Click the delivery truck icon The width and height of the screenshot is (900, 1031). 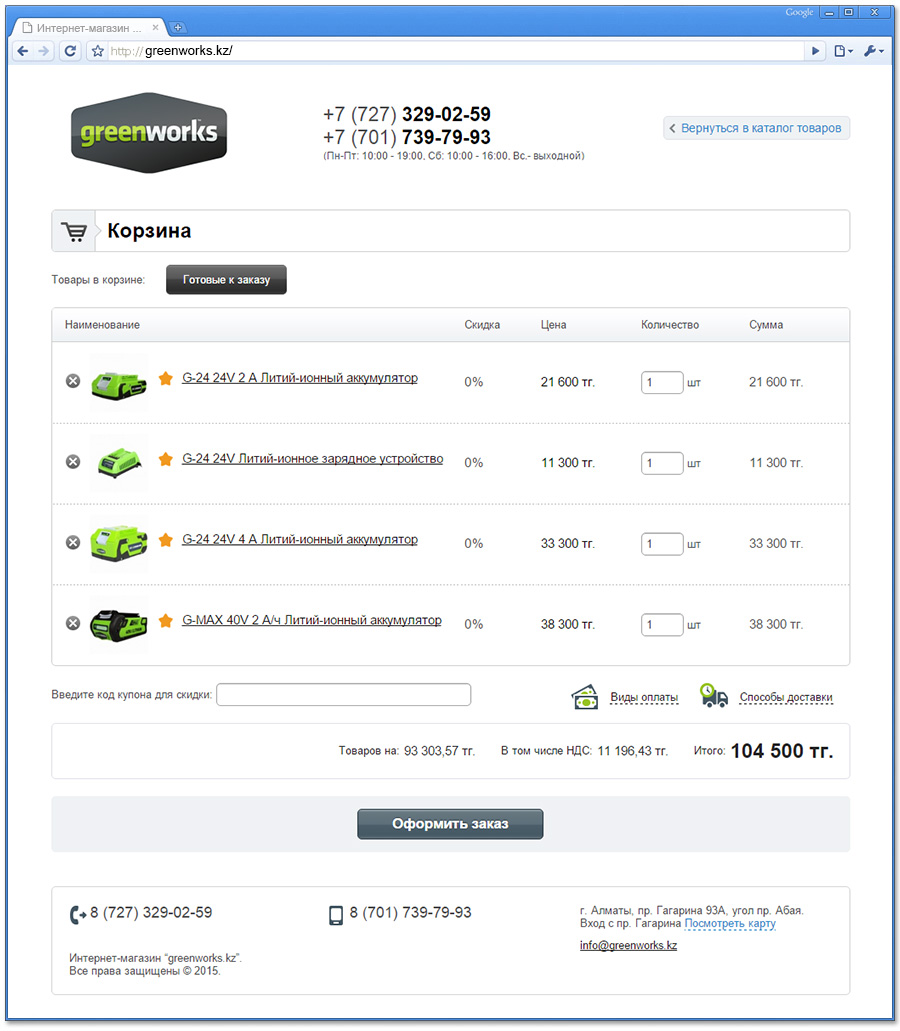click(x=713, y=696)
